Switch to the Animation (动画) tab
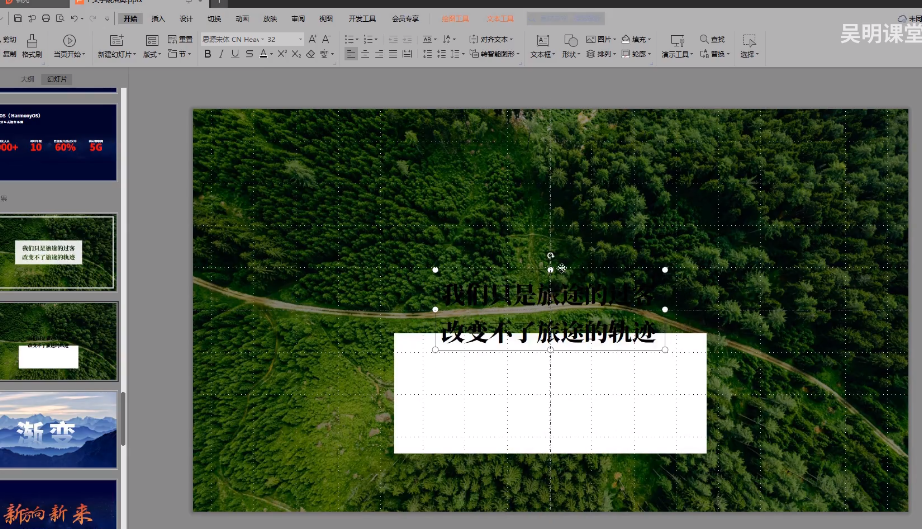Viewport: 922px width, 529px height. [242, 19]
